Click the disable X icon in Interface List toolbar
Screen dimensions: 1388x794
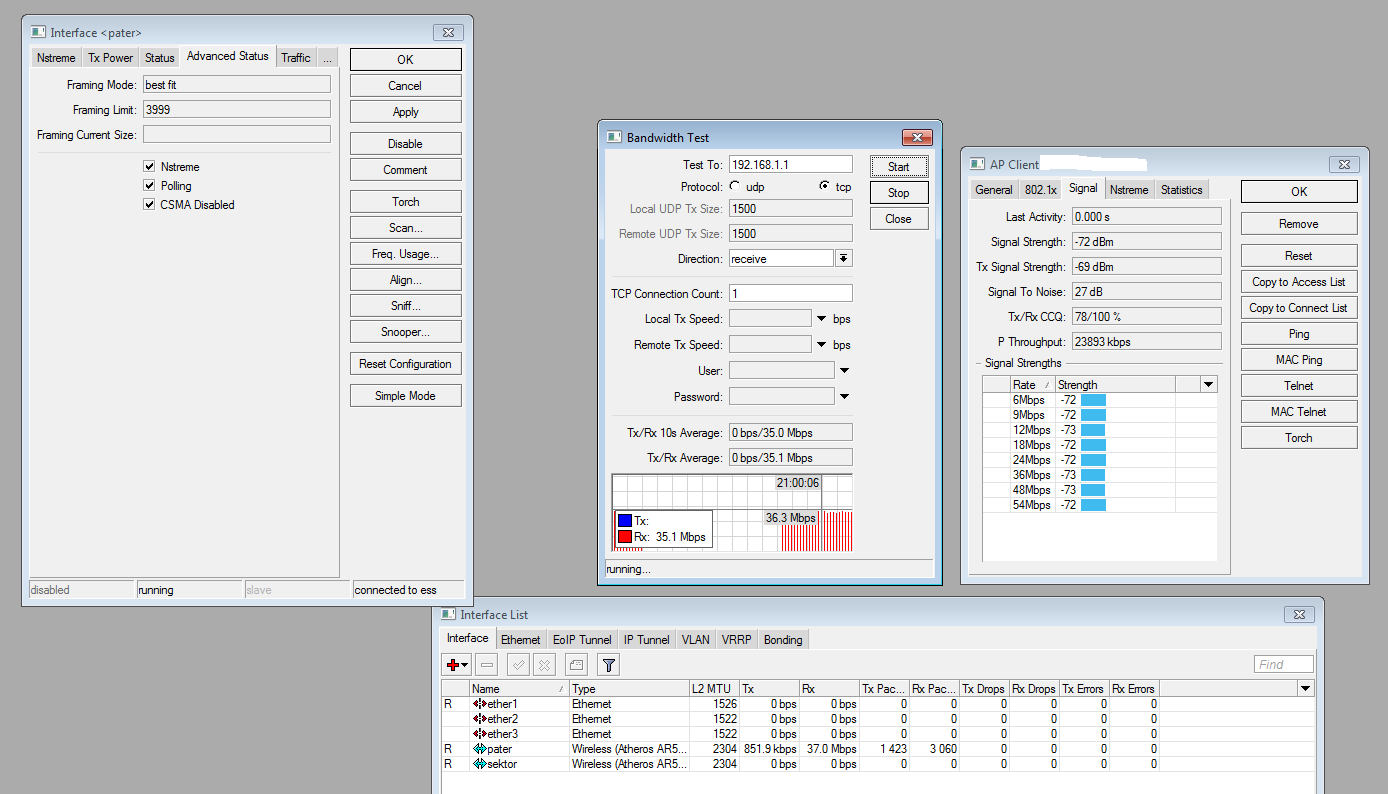coord(544,664)
